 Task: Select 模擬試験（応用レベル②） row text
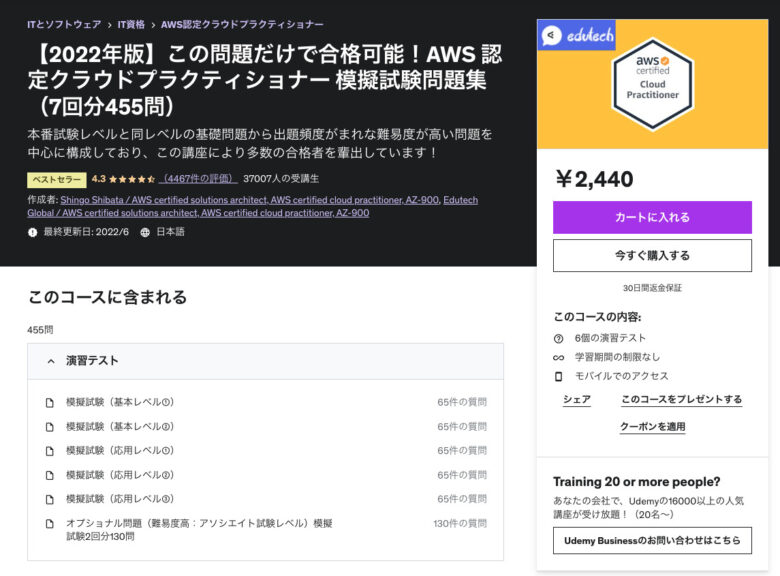(x=120, y=475)
